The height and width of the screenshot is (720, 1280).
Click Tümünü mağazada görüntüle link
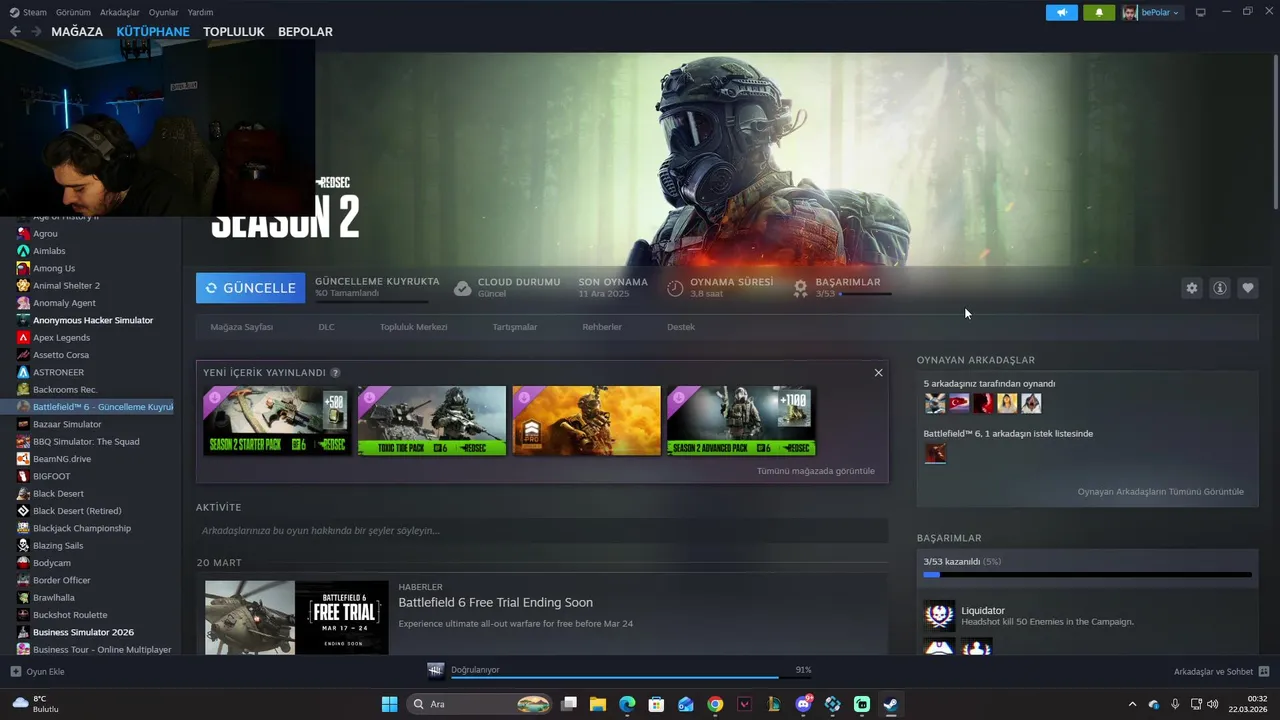click(x=815, y=471)
